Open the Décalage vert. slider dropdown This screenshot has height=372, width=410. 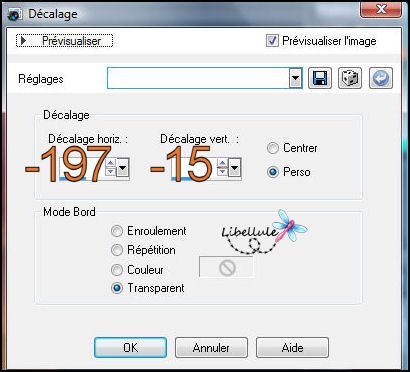[x=234, y=167]
